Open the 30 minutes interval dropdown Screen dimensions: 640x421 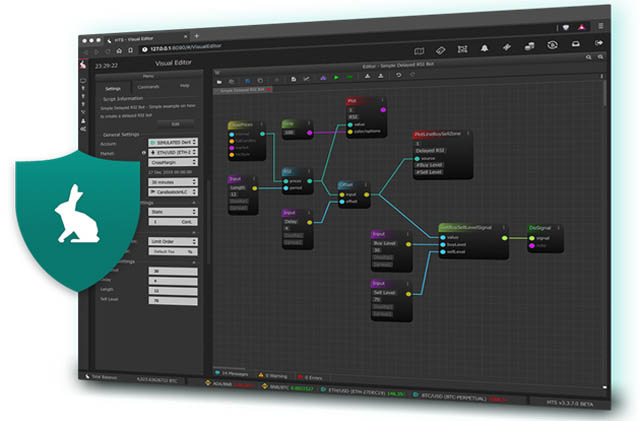173,182
